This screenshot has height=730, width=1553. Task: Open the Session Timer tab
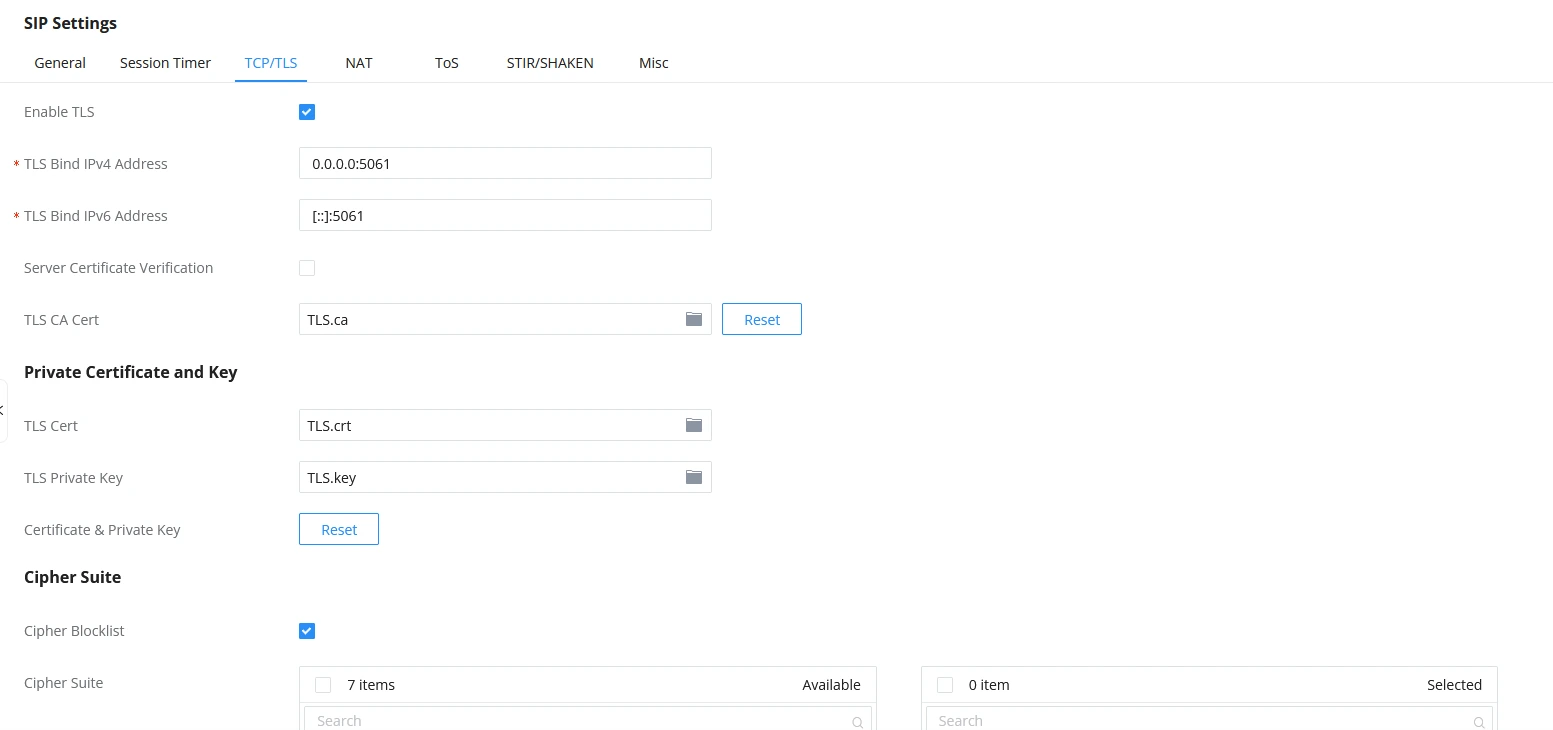165,63
